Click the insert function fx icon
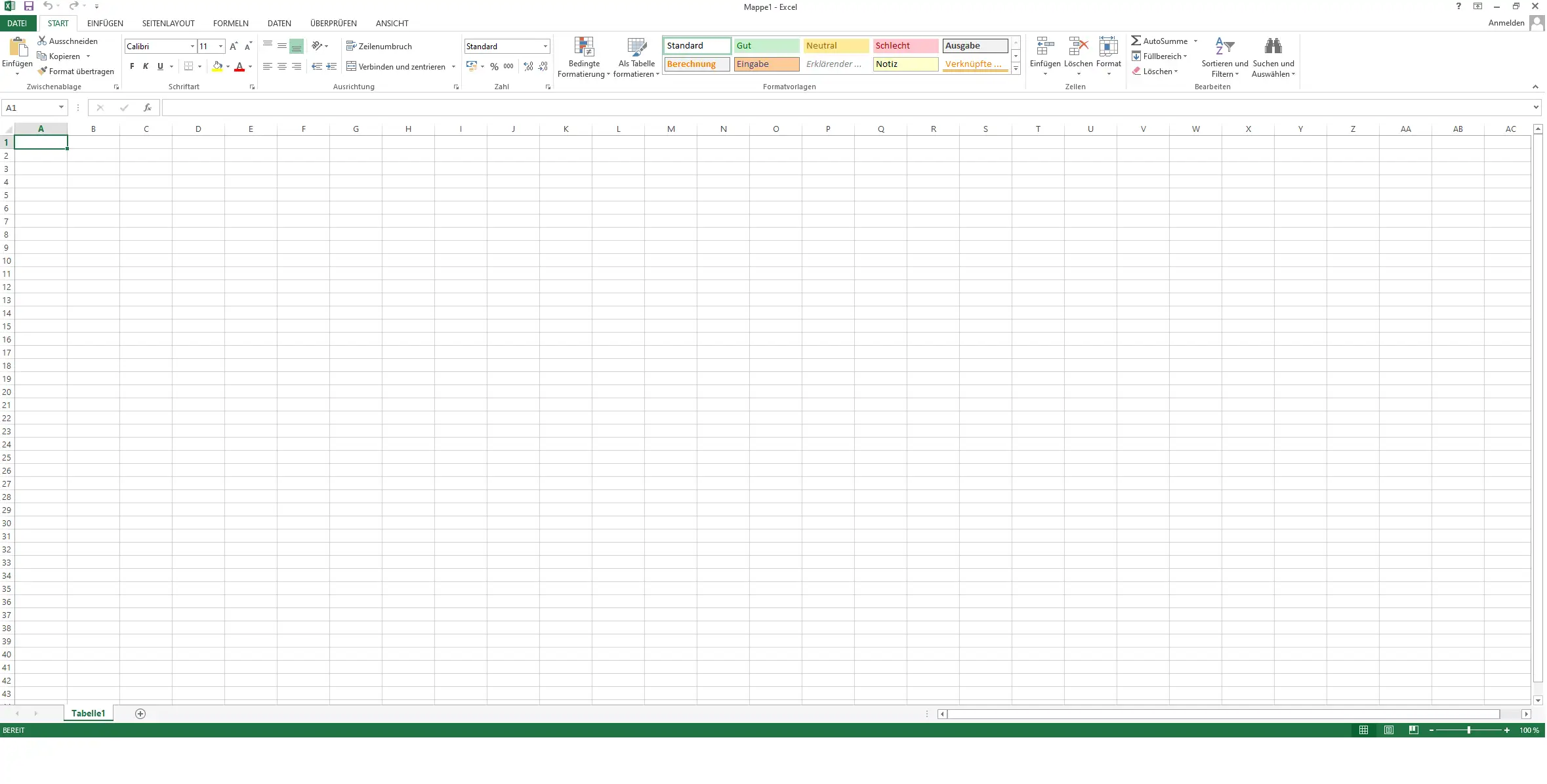Image resolution: width=1547 pixels, height=784 pixels. 148,108
